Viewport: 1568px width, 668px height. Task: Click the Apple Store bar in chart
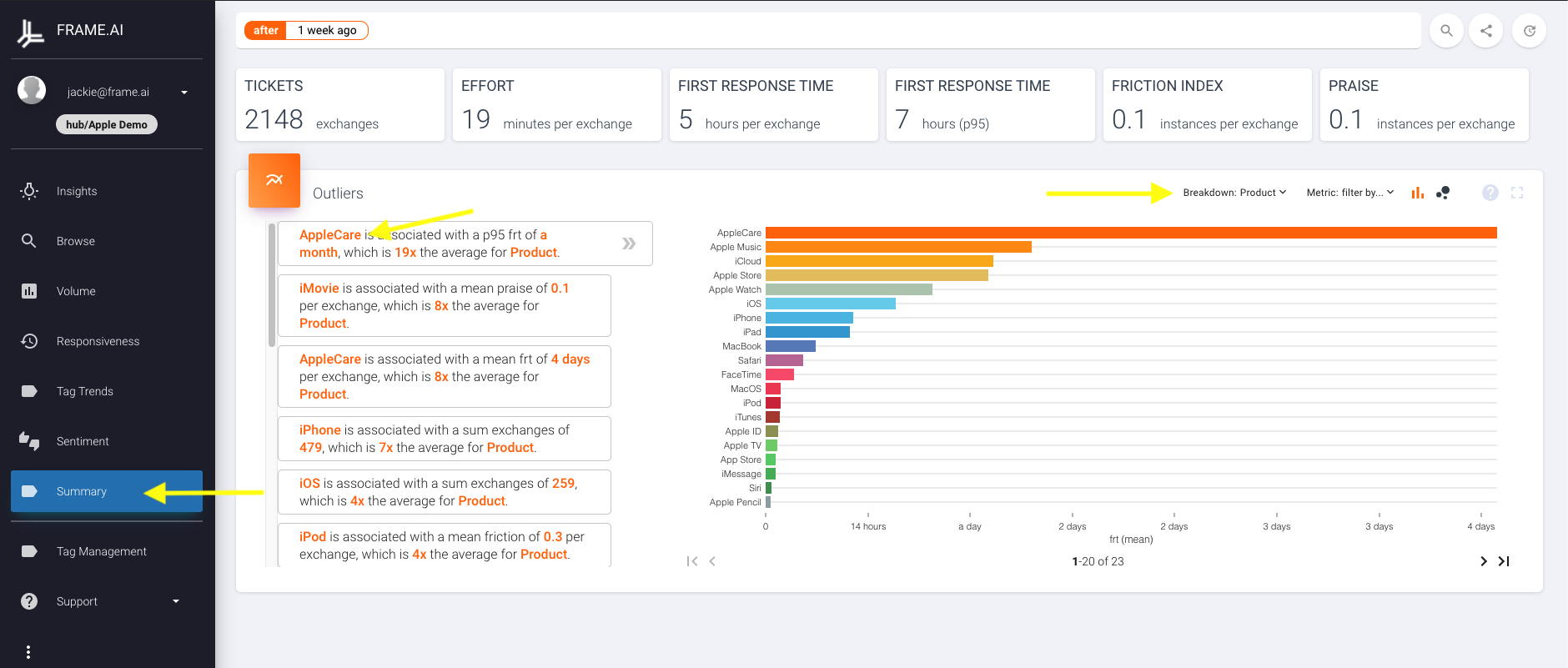click(877, 275)
